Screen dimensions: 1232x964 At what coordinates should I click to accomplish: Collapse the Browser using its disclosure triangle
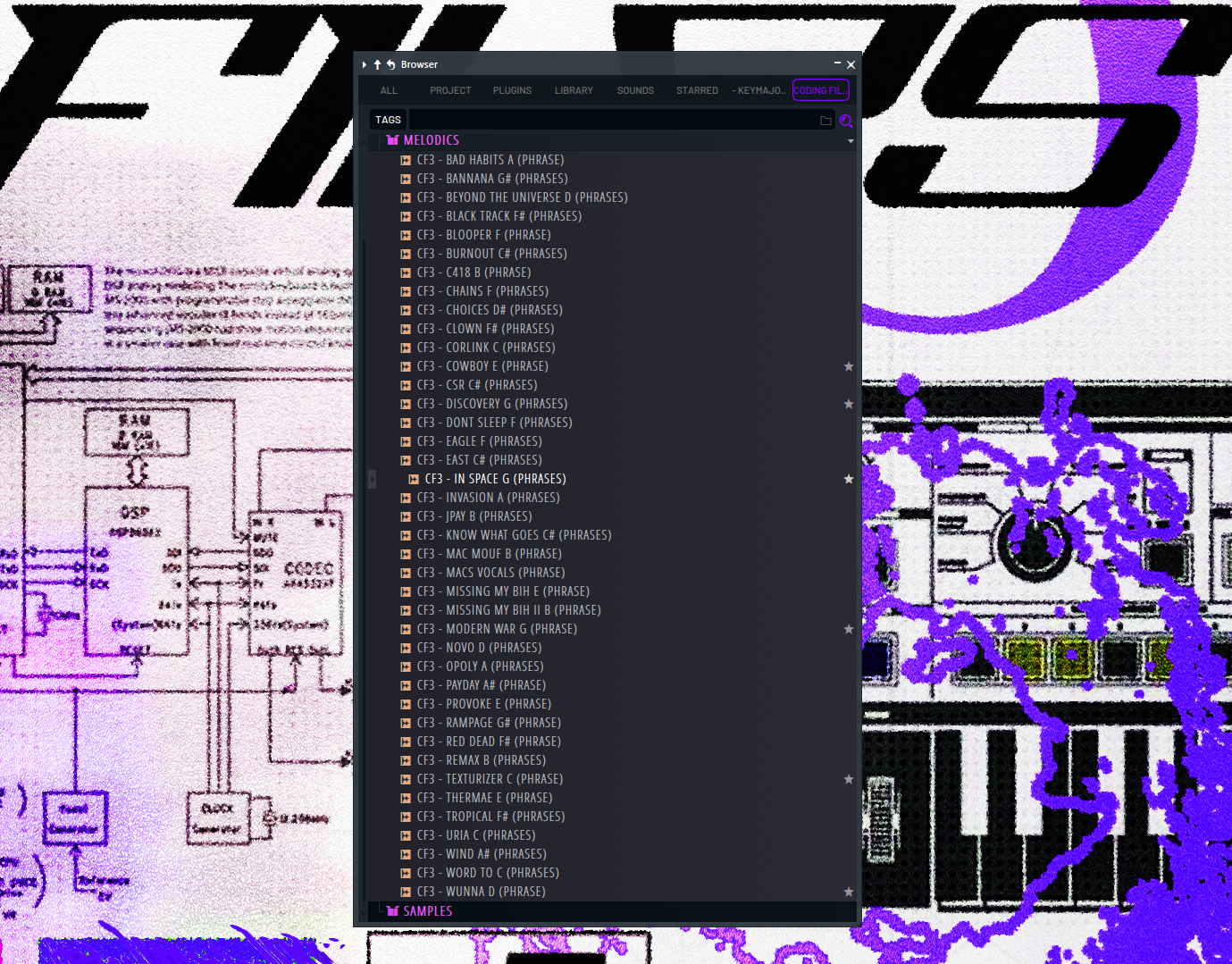click(364, 64)
